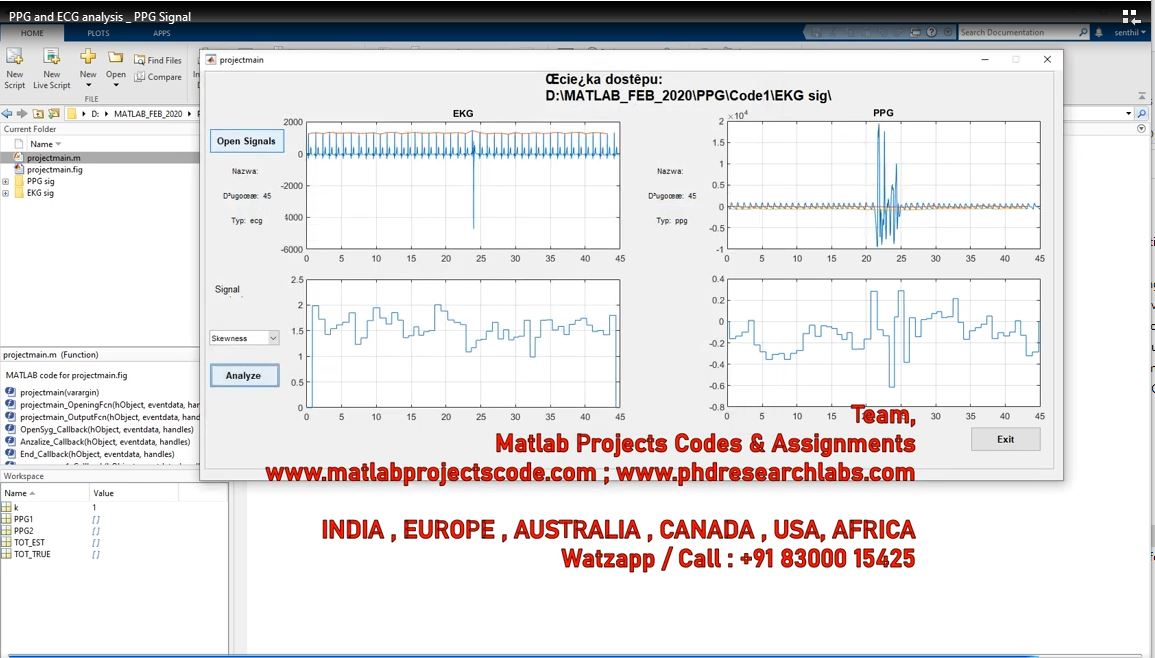
Task: Expand the EKG sig folder tree
Action: coord(5,193)
